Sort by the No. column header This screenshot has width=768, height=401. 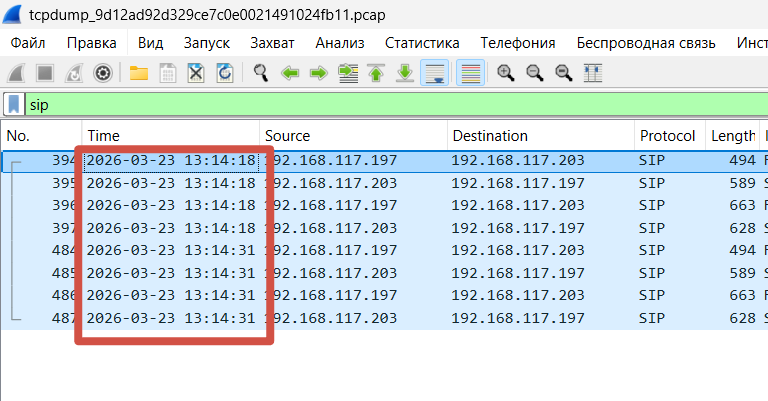(42, 136)
